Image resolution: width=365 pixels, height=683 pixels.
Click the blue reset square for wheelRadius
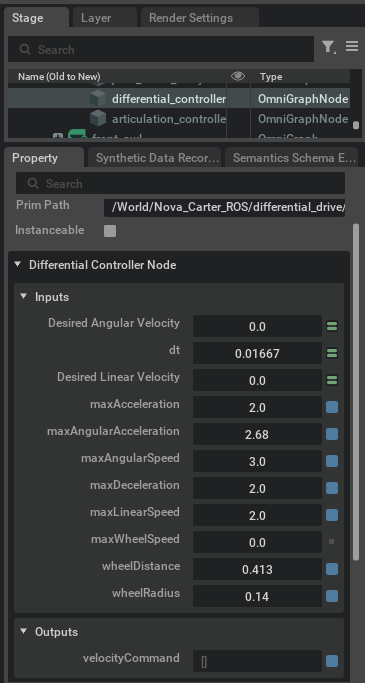(x=332, y=596)
